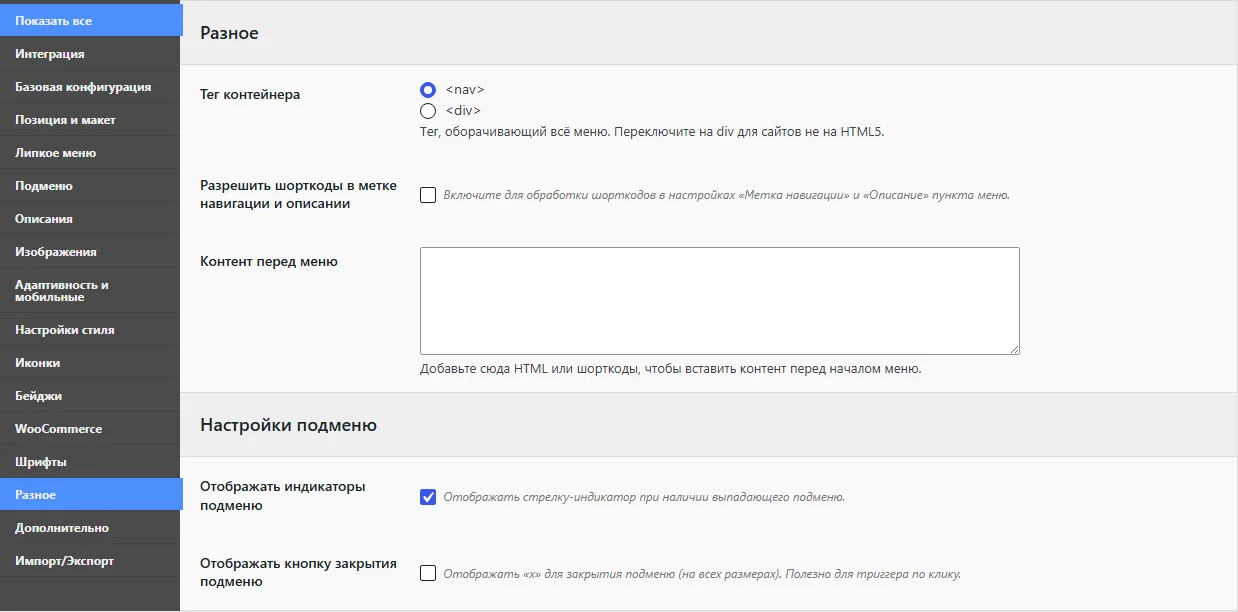
Task: Open the Шрифты settings tab
Action: [x=90, y=462]
